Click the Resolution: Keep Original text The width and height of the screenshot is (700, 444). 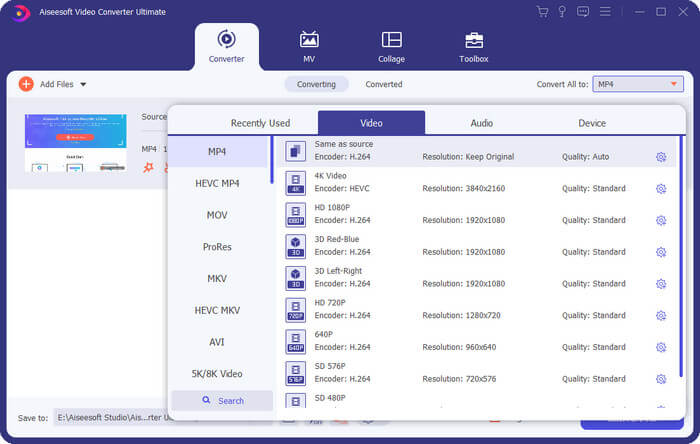tap(468, 157)
